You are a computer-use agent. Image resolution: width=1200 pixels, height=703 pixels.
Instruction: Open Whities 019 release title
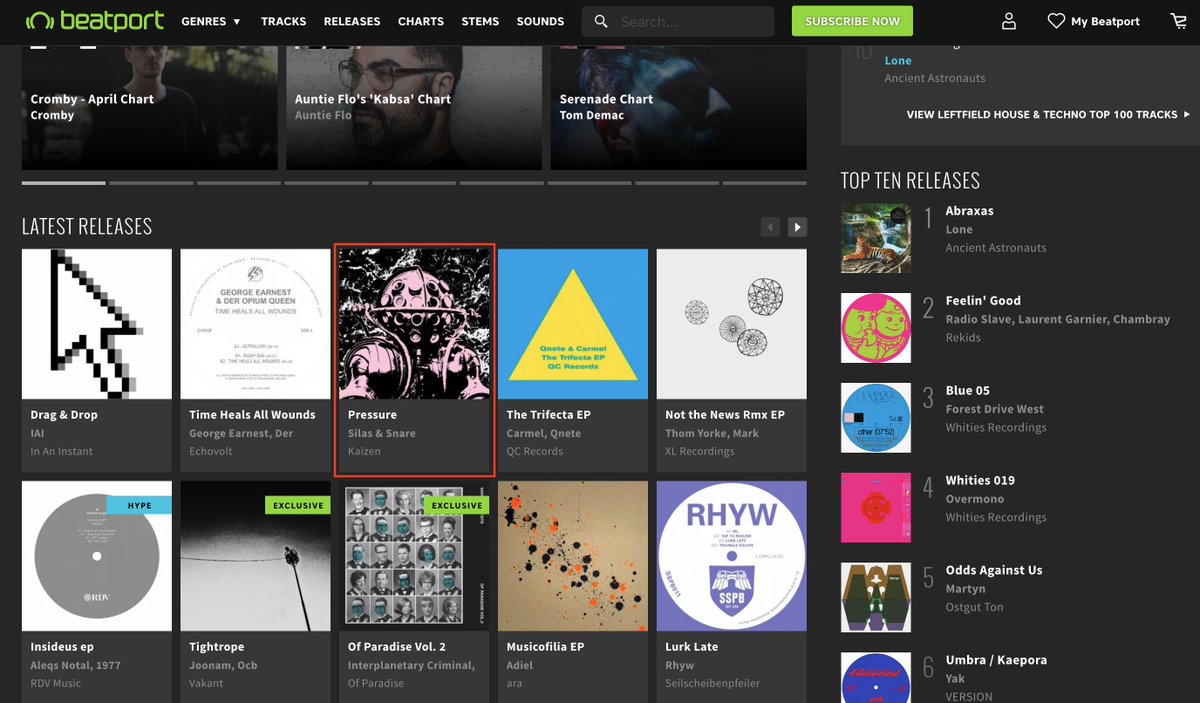[980, 480]
